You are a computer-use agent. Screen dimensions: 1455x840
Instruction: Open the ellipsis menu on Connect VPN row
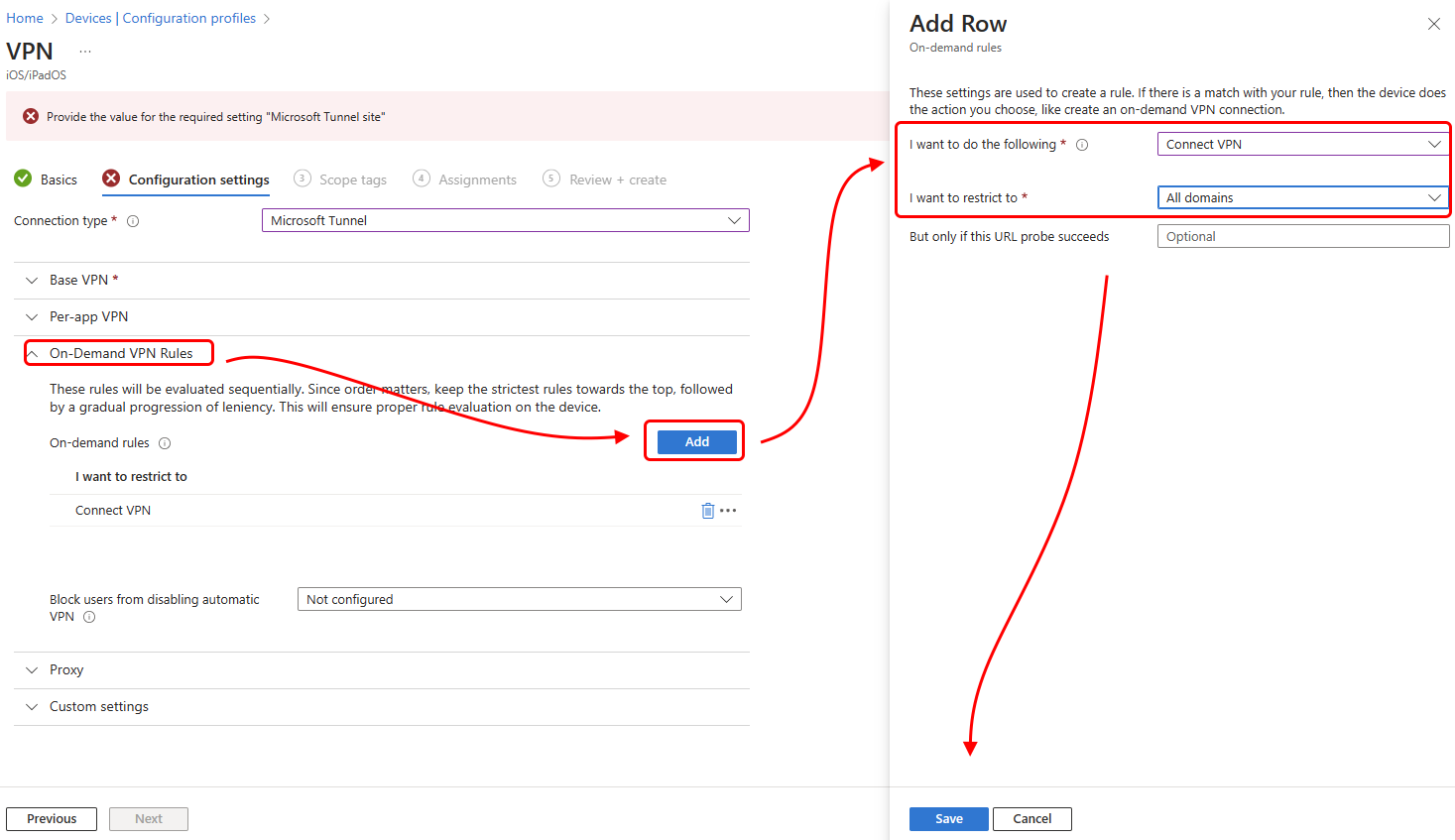(x=727, y=510)
